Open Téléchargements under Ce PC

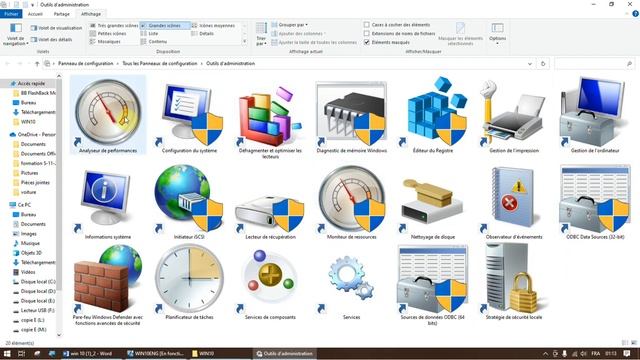(x=34, y=262)
